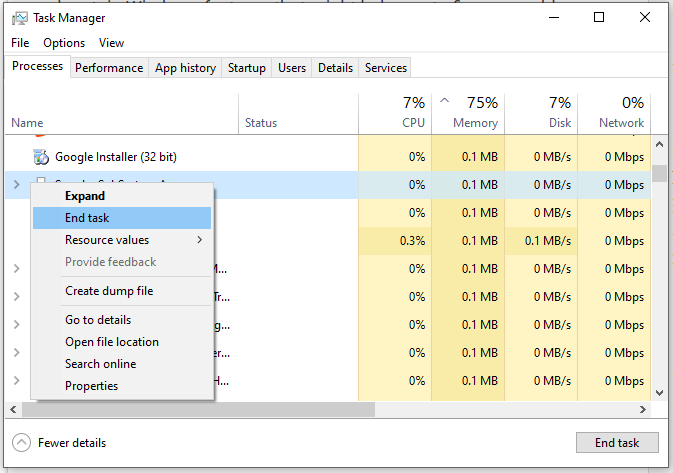This screenshot has width=673, height=473.
Task: Click the Fewer details collapse arrow icon
Action: coord(21,443)
